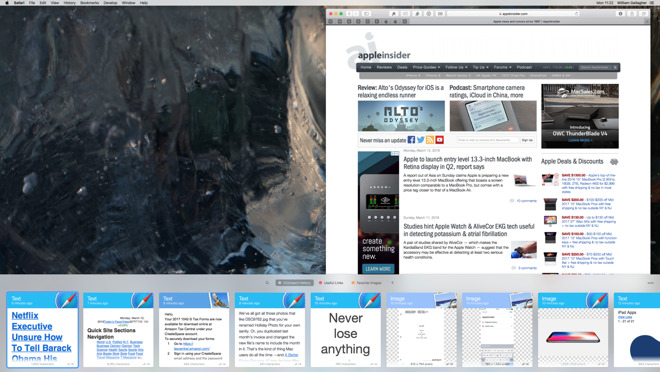Switch to Clipboard History pinboard

tap(295, 283)
